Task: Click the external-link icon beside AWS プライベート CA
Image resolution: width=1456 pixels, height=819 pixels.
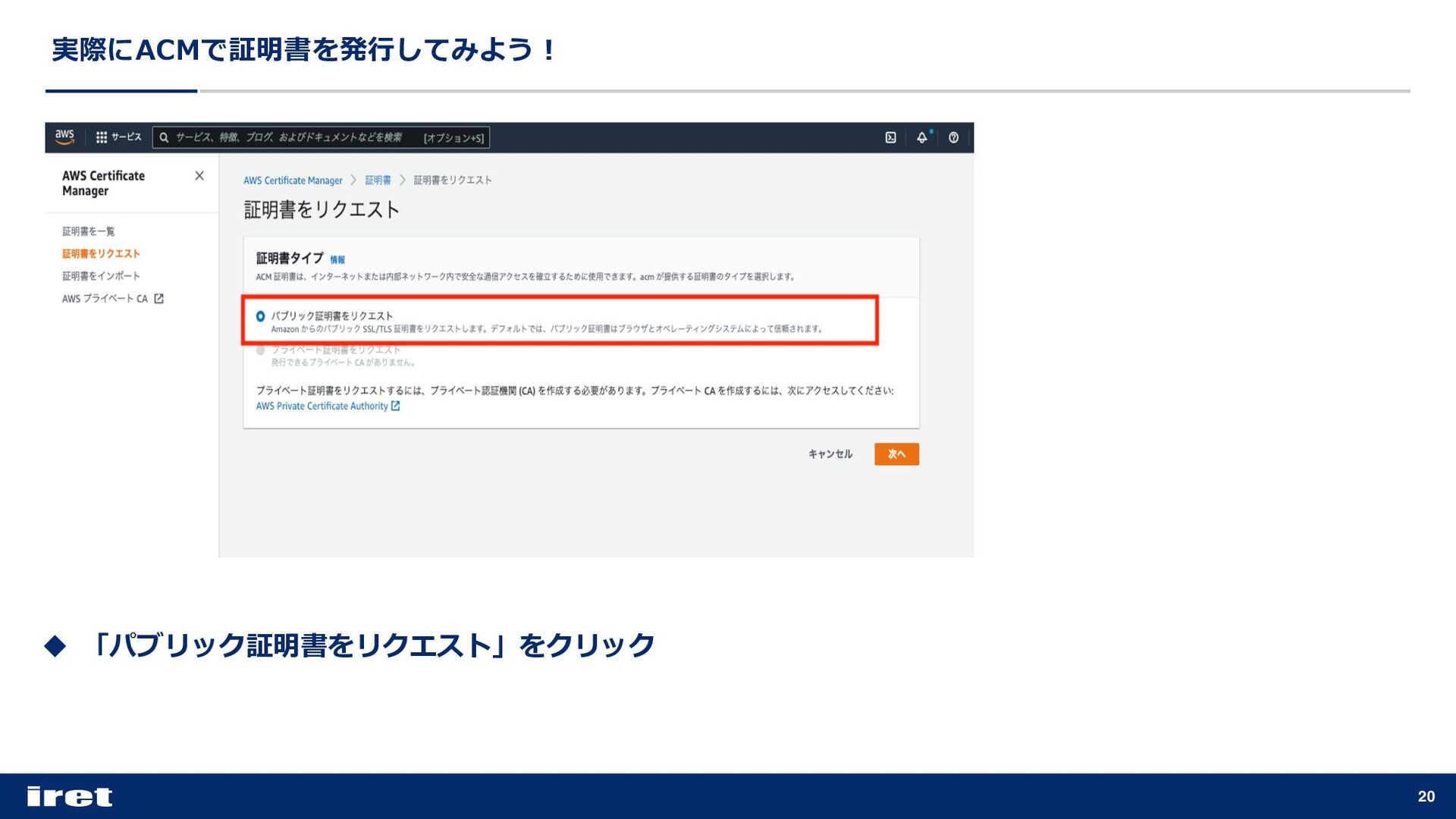Action: 159,299
